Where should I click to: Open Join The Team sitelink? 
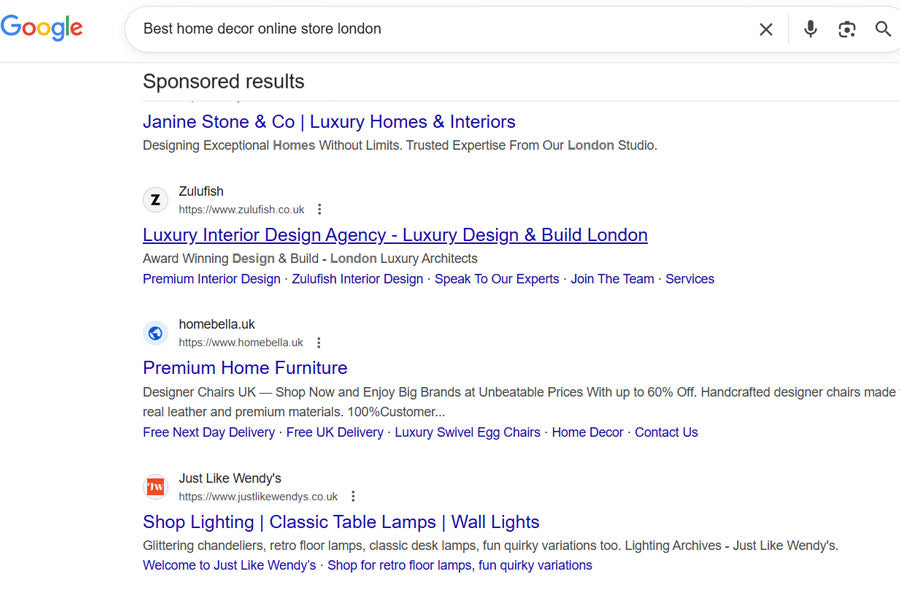(x=612, y=279)
